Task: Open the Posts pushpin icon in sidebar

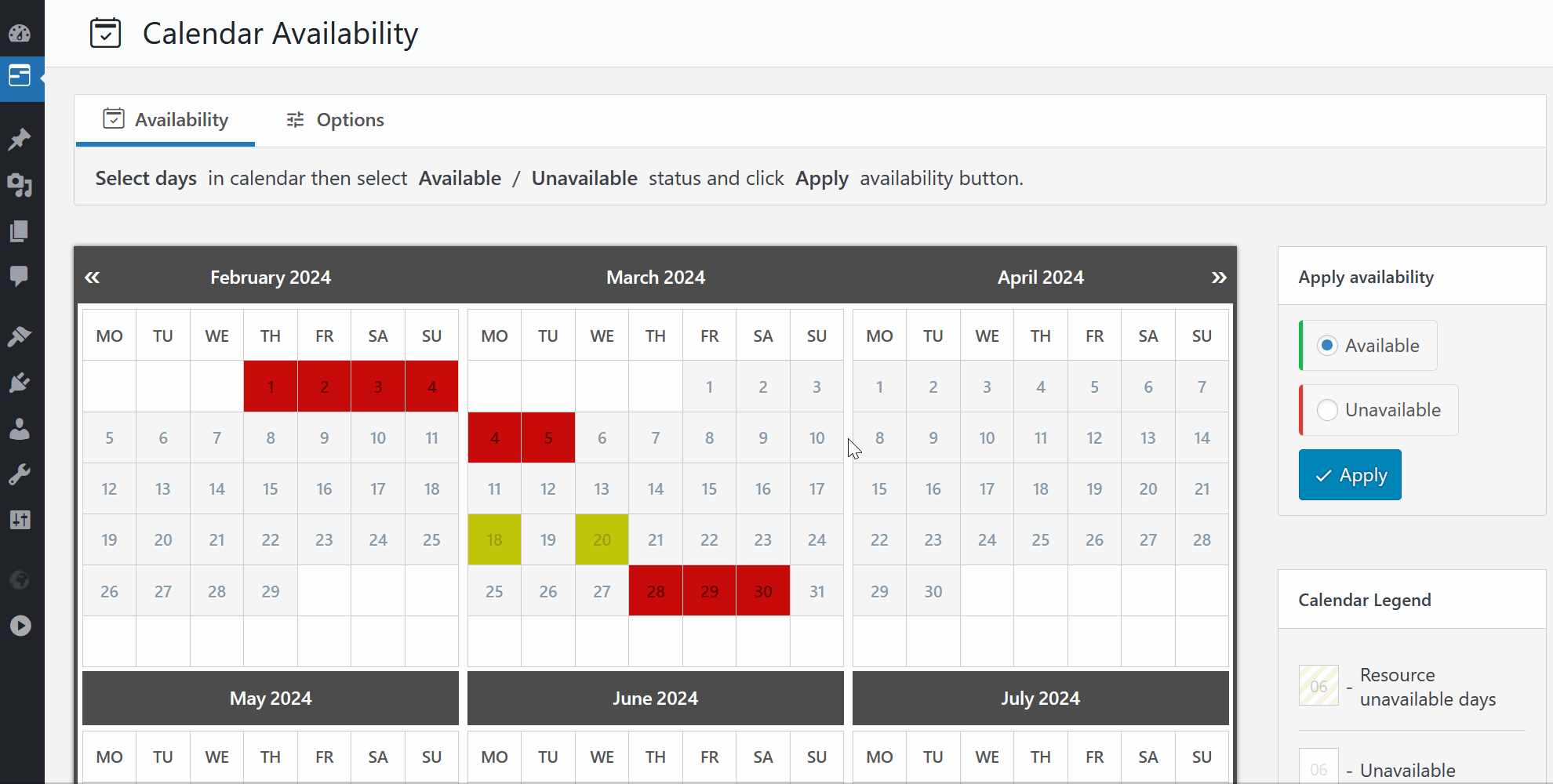Action: click(20, 140)
